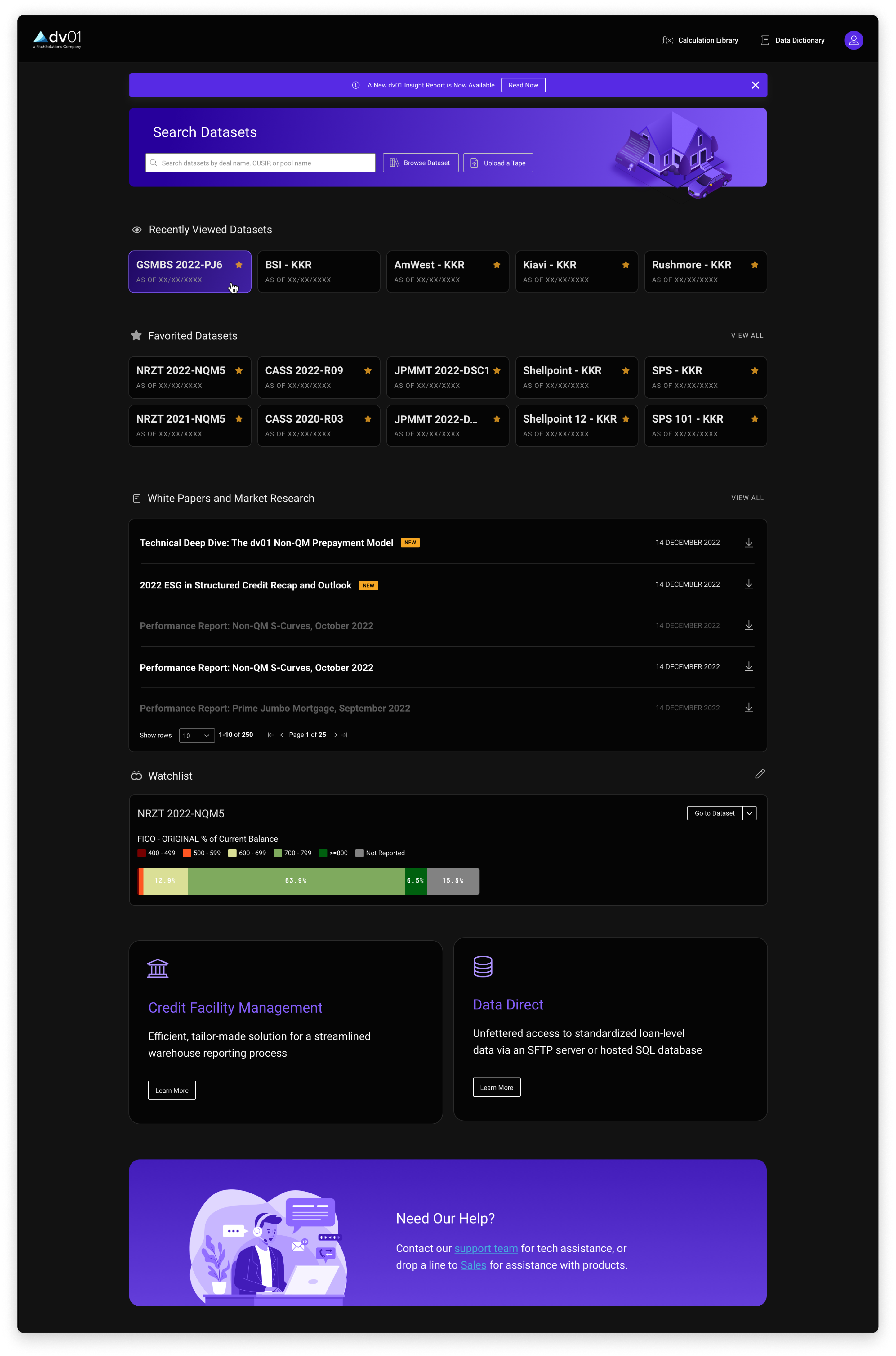The width and height of the screenshot is (896, 1356).
Task: Open the Sales link
Action: (473, 1264)
